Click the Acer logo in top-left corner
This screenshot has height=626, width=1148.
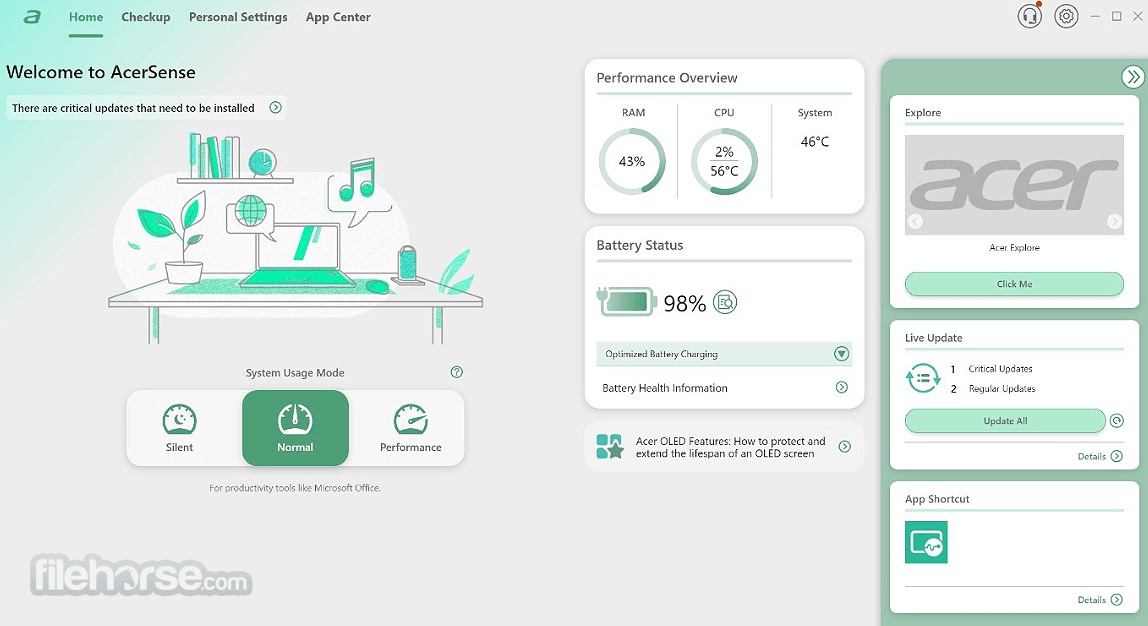click(31, 17)
